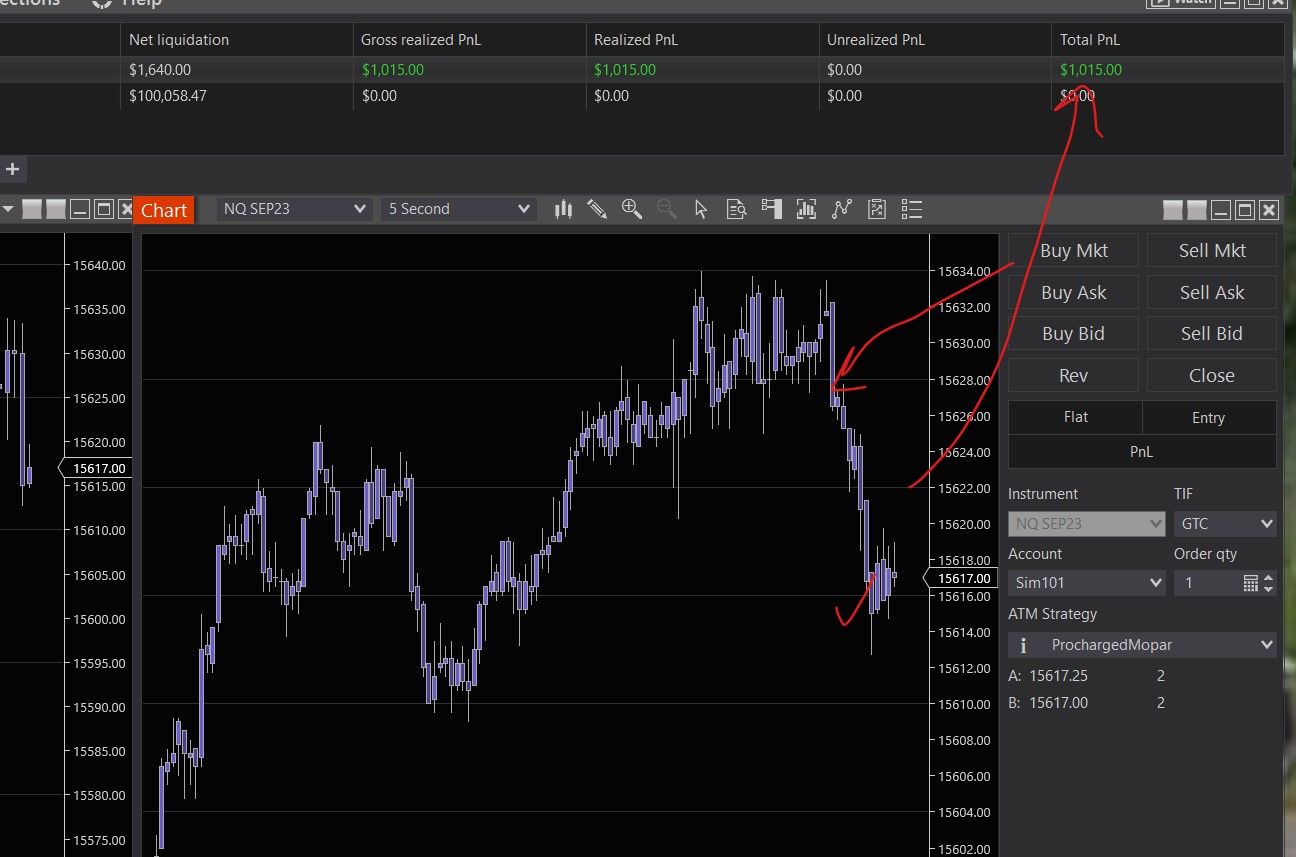Screen dimensions: 1296x857
Task: Add a new tab with plus button
Action: tap(13, 169)
